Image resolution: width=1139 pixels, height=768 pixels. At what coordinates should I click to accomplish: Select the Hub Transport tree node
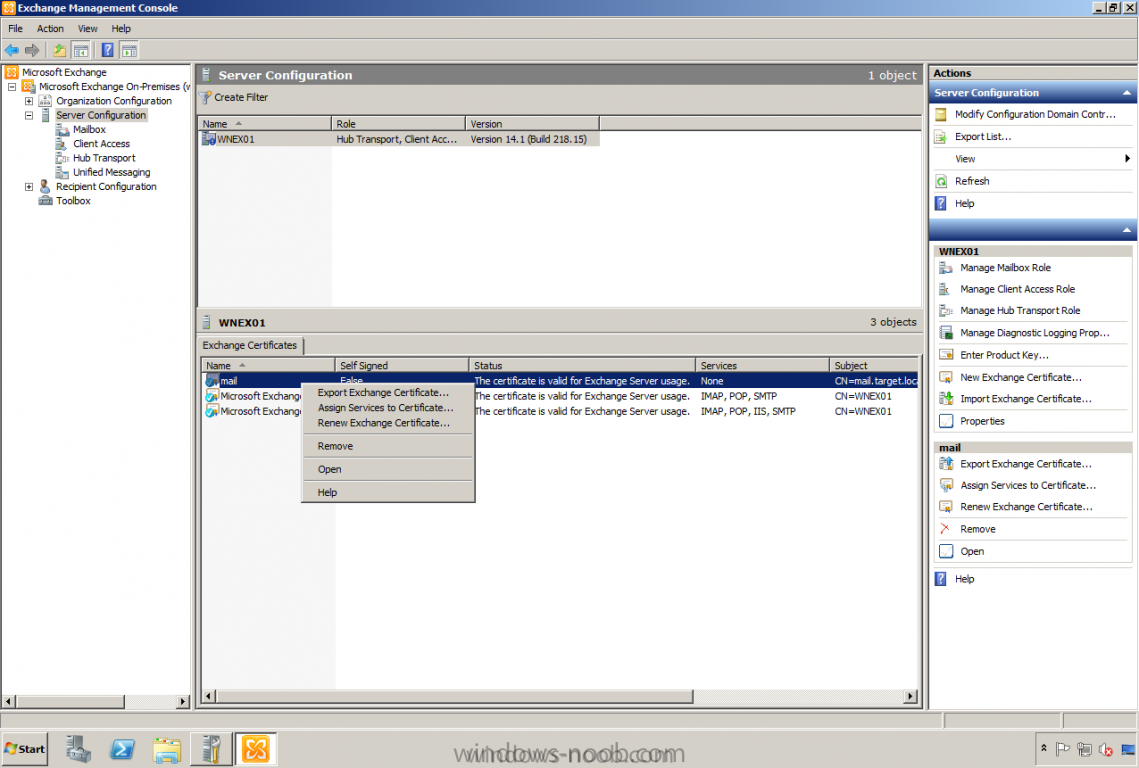pyautogui.click(x=104, y=158)
